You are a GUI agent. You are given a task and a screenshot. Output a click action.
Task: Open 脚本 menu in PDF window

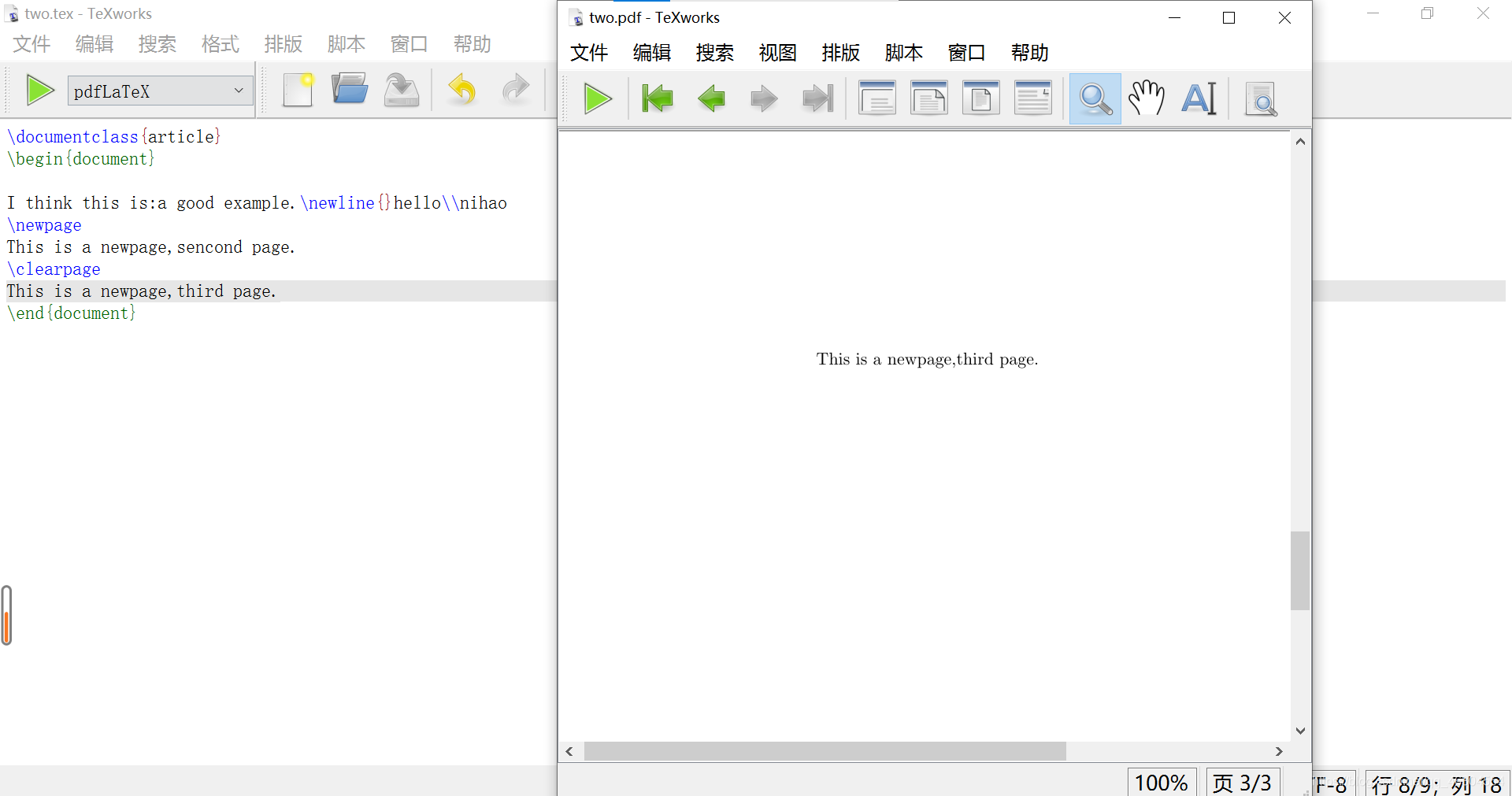tap(904, 53)
